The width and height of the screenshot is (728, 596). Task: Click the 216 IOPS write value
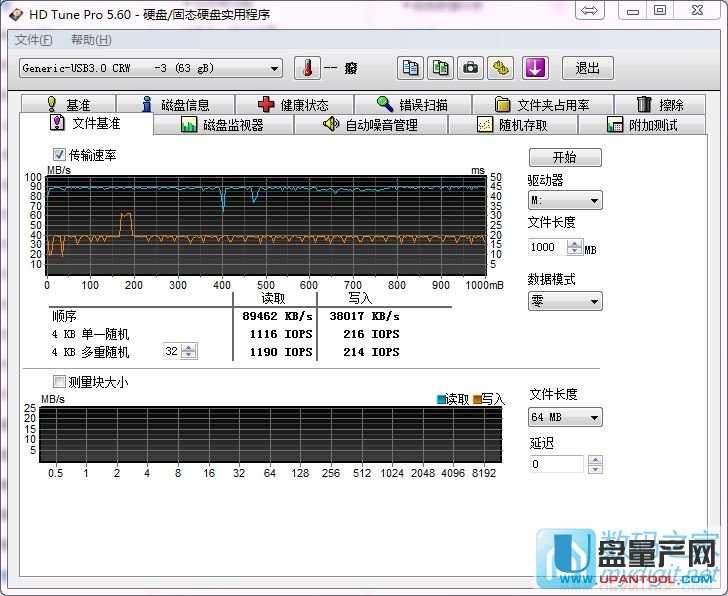click(371, 334)
